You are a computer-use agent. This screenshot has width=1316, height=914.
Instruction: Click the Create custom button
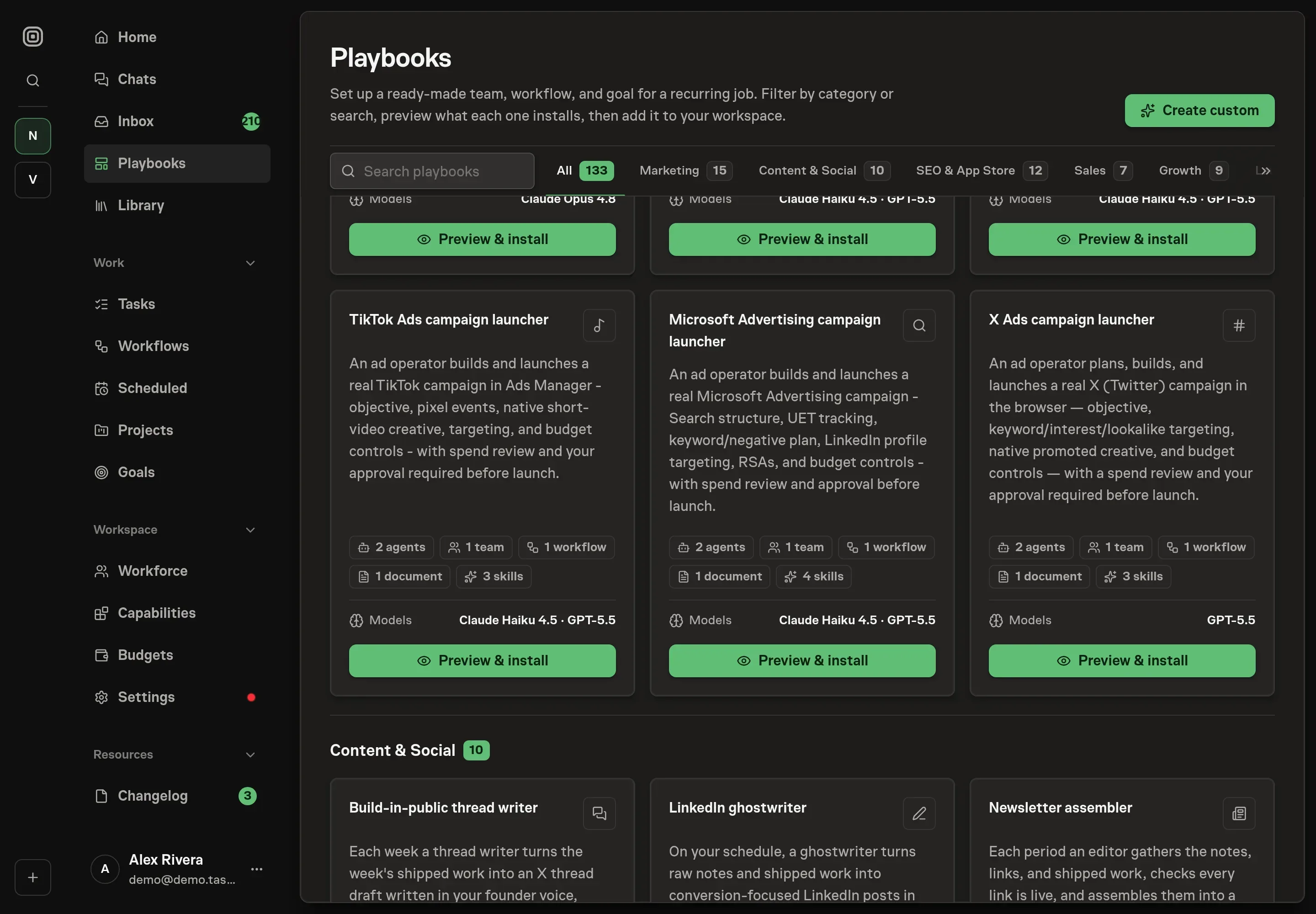click(1199, 111)
